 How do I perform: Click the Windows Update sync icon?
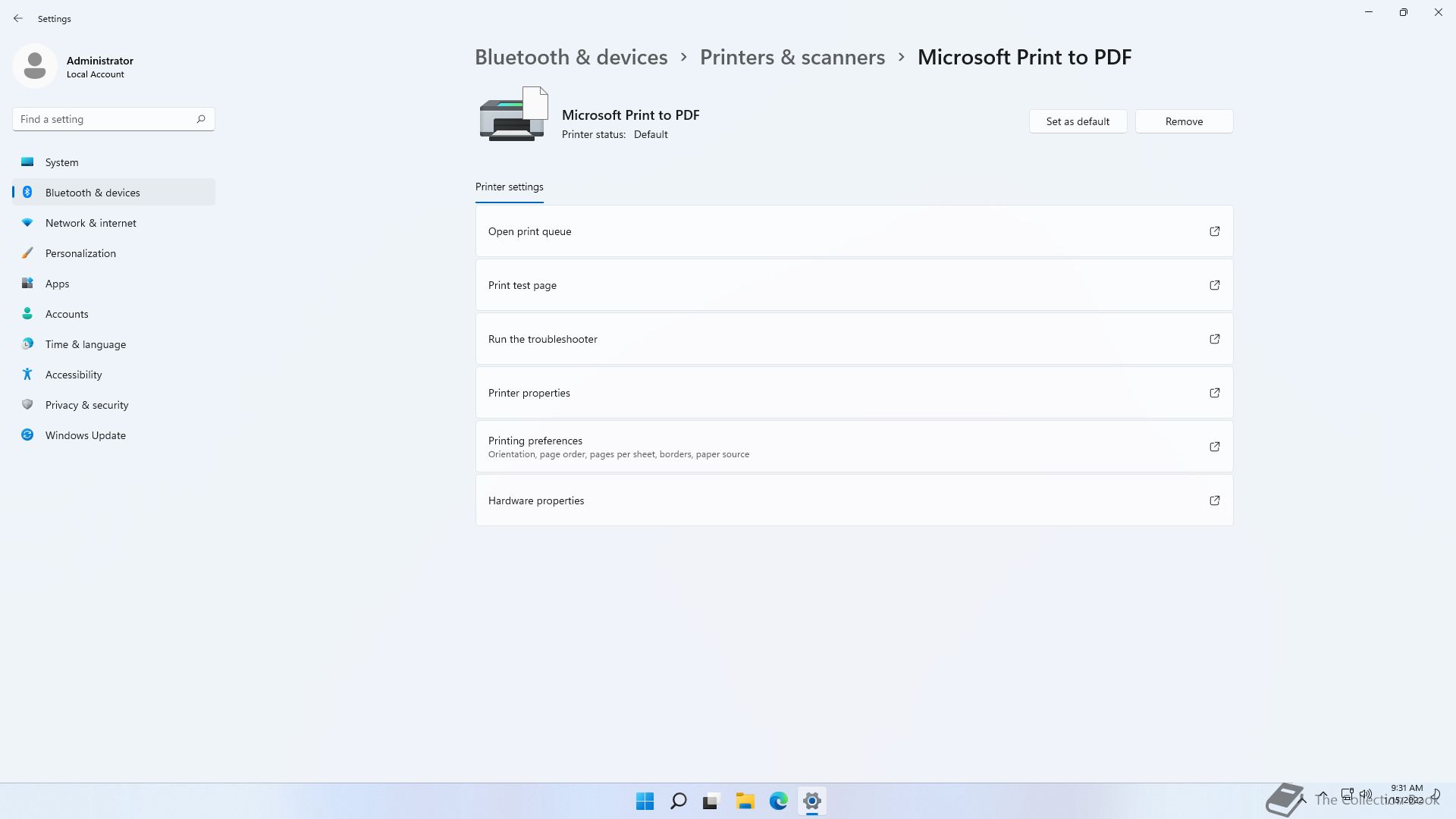point(27,435)
